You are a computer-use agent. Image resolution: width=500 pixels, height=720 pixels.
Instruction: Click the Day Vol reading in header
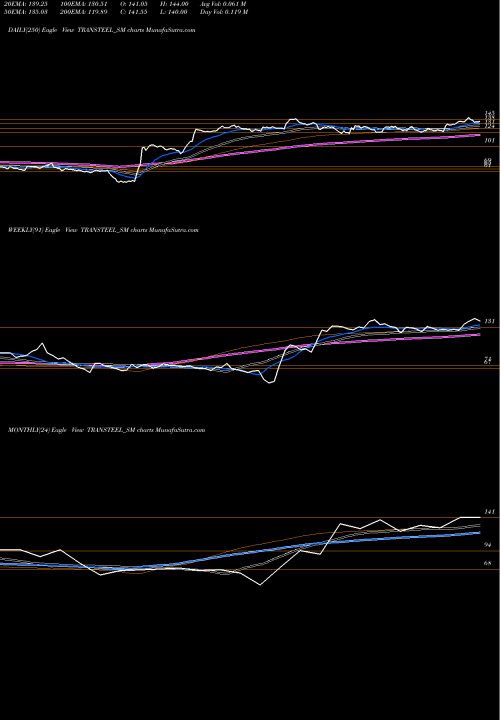(x=224, y=12)
